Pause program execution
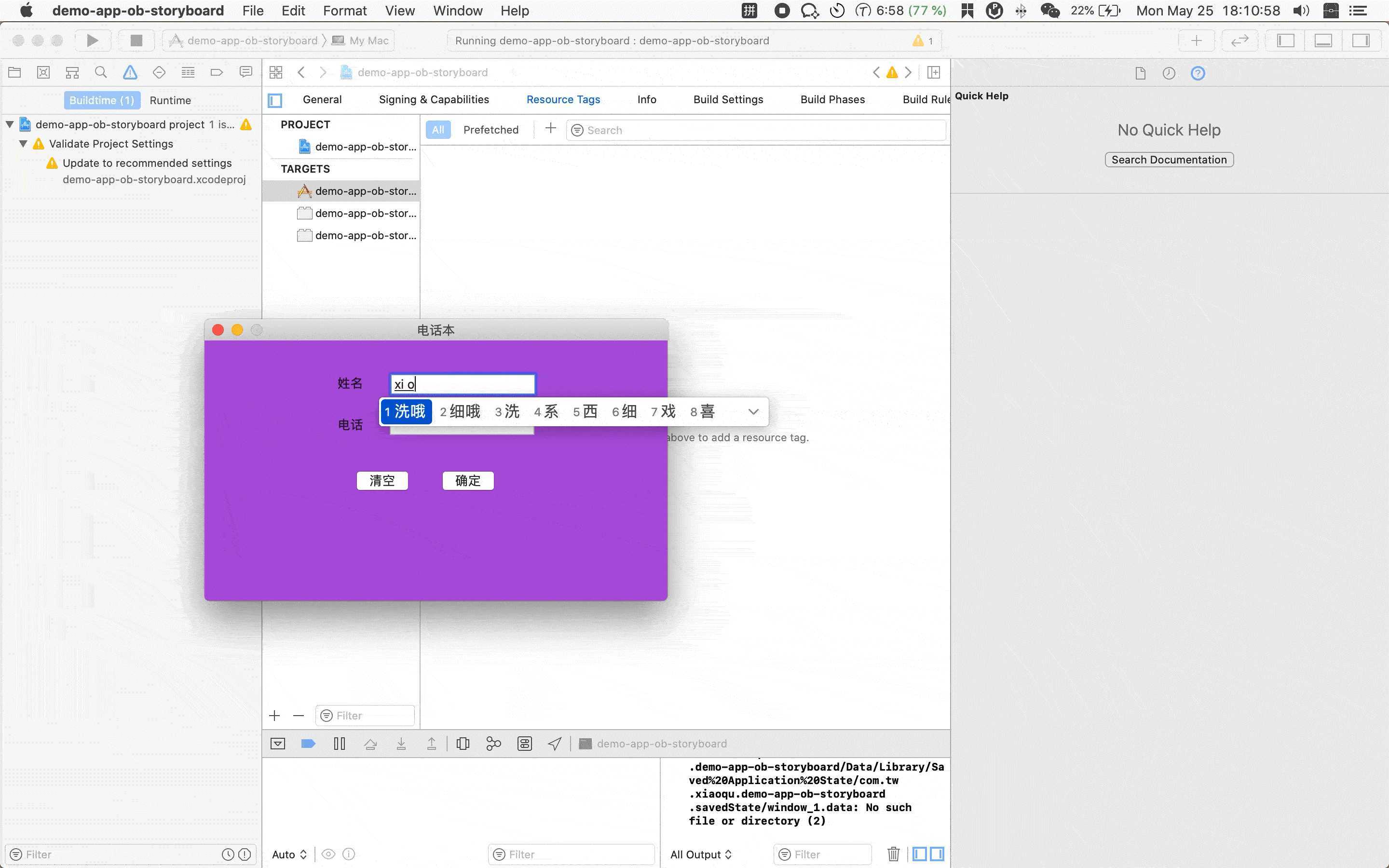The width and height of the screenshot is (1389, 868). pyautogui.click(x=339, y=744)
